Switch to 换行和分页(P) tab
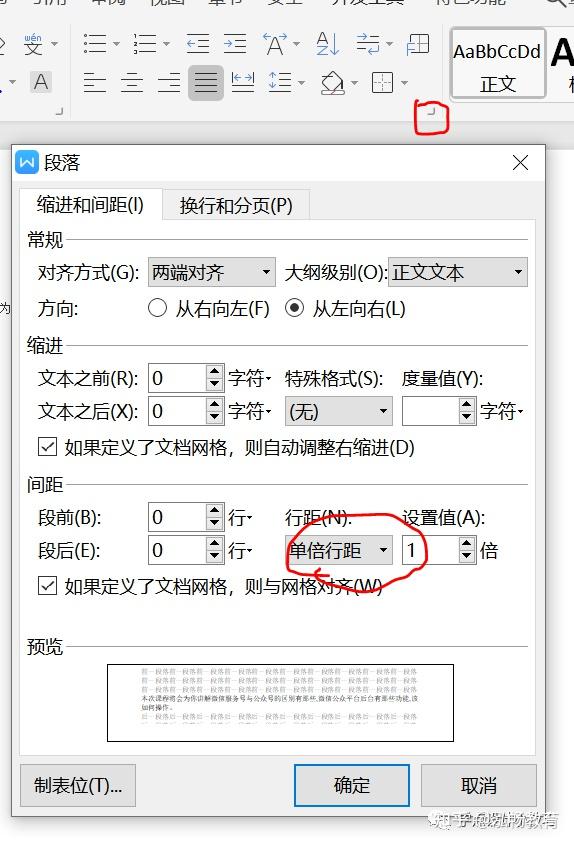This screenshot has width=574, height=846. pos(236,205)
